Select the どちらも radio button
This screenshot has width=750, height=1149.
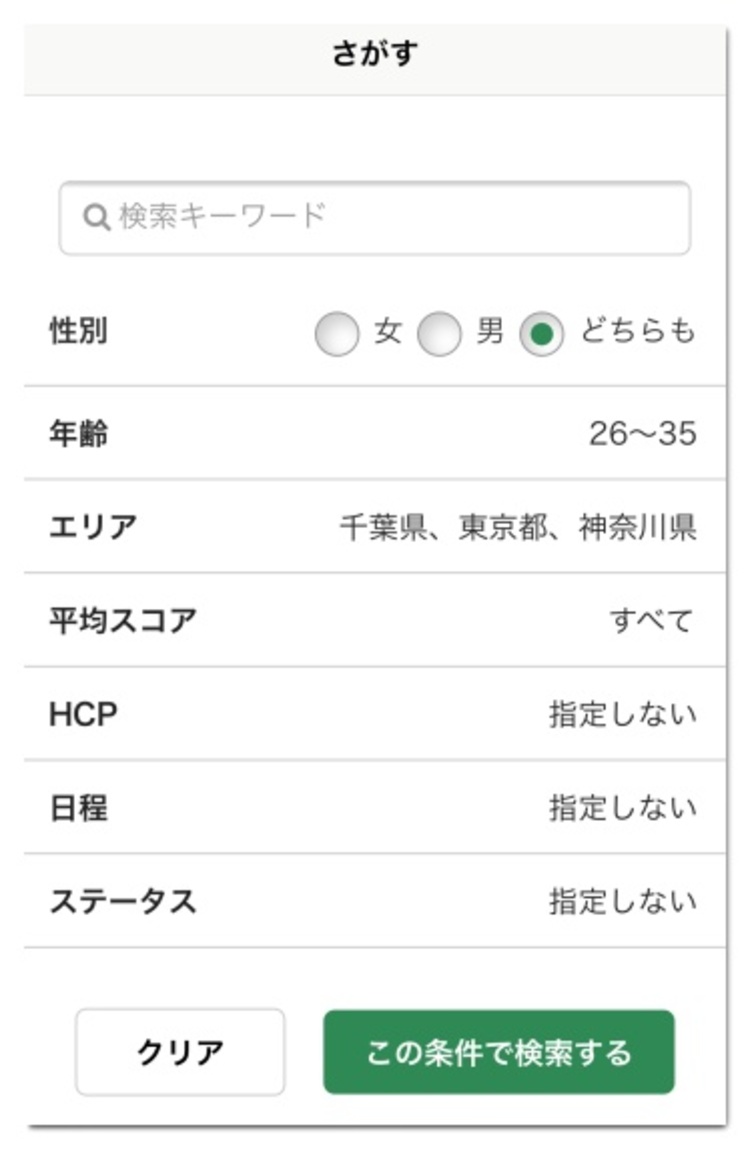(x=542, y=333)
